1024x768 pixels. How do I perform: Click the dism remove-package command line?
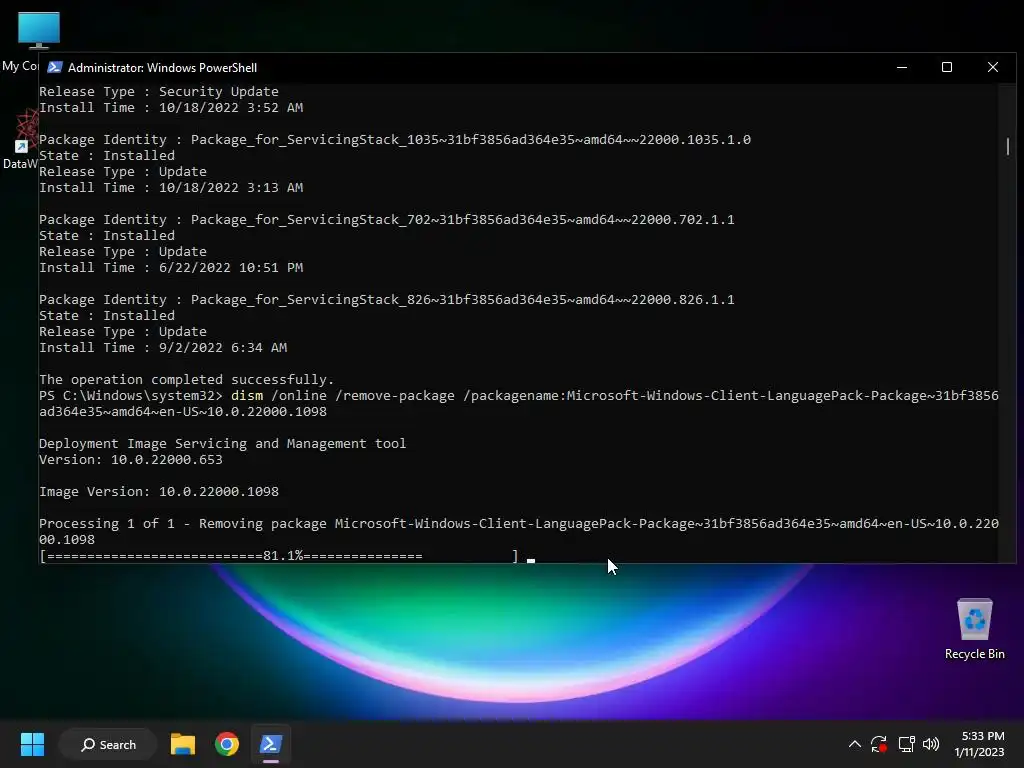click(x=519, y=404)
